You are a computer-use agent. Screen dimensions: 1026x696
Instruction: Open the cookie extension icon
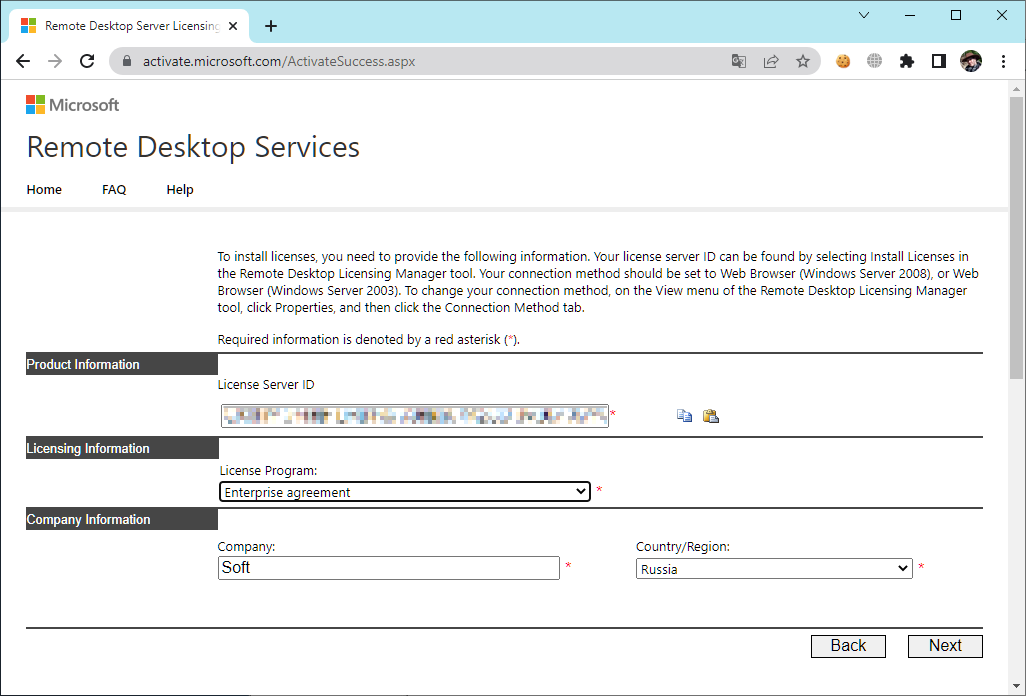click(x=843, y=61)
